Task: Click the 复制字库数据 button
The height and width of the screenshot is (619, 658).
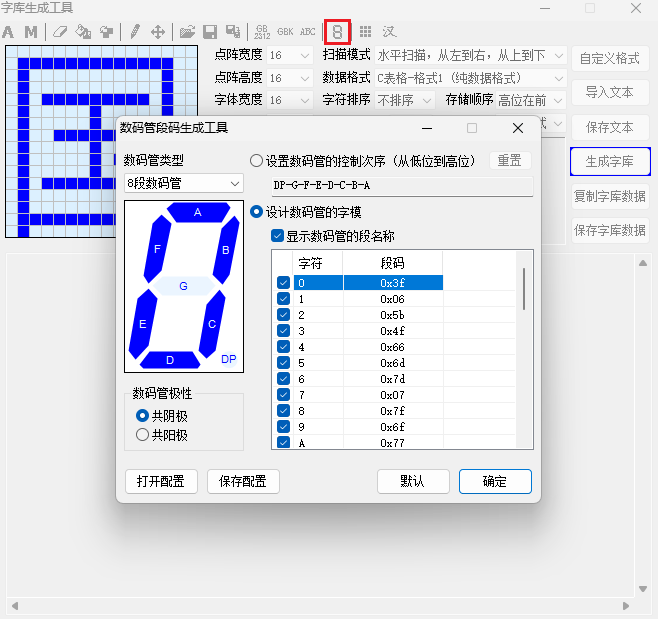Action: click(610, 196)
